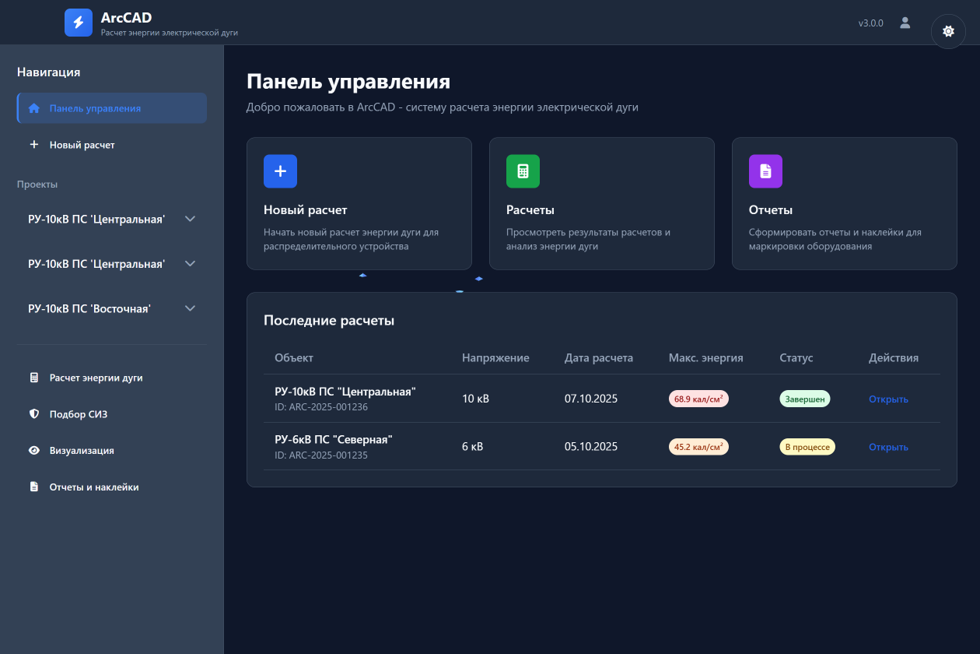980x654 pixels.
Task: Go to Расчет энергии дуги in sidebar
Action: (96, 378)
